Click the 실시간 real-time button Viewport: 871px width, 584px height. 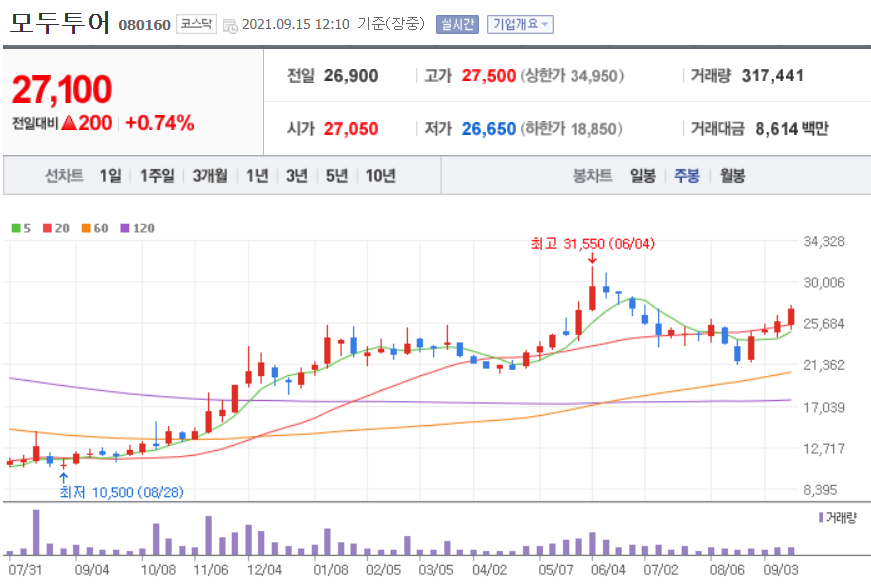457,22
